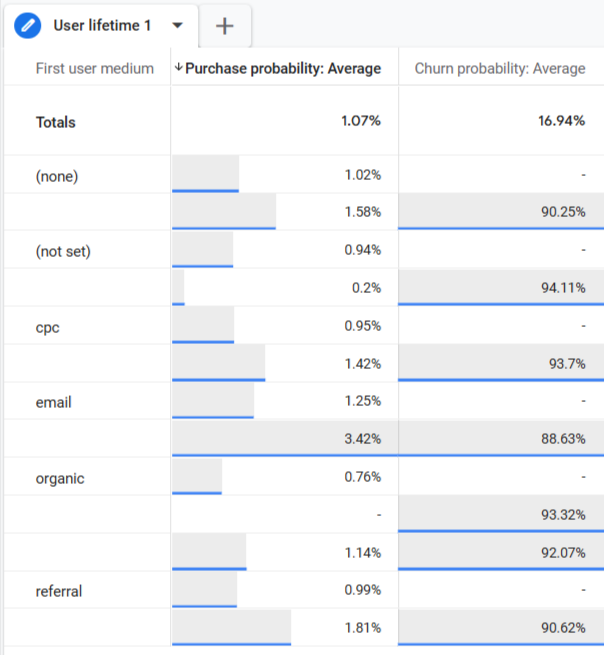Click the Totals row label
604x655 pixels.
click(56, 122)
